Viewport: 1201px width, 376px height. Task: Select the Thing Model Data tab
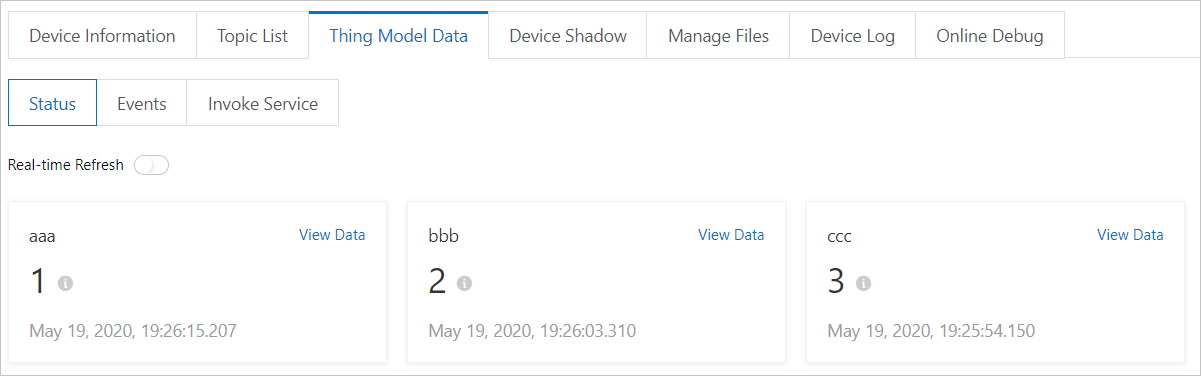(398, 36)
